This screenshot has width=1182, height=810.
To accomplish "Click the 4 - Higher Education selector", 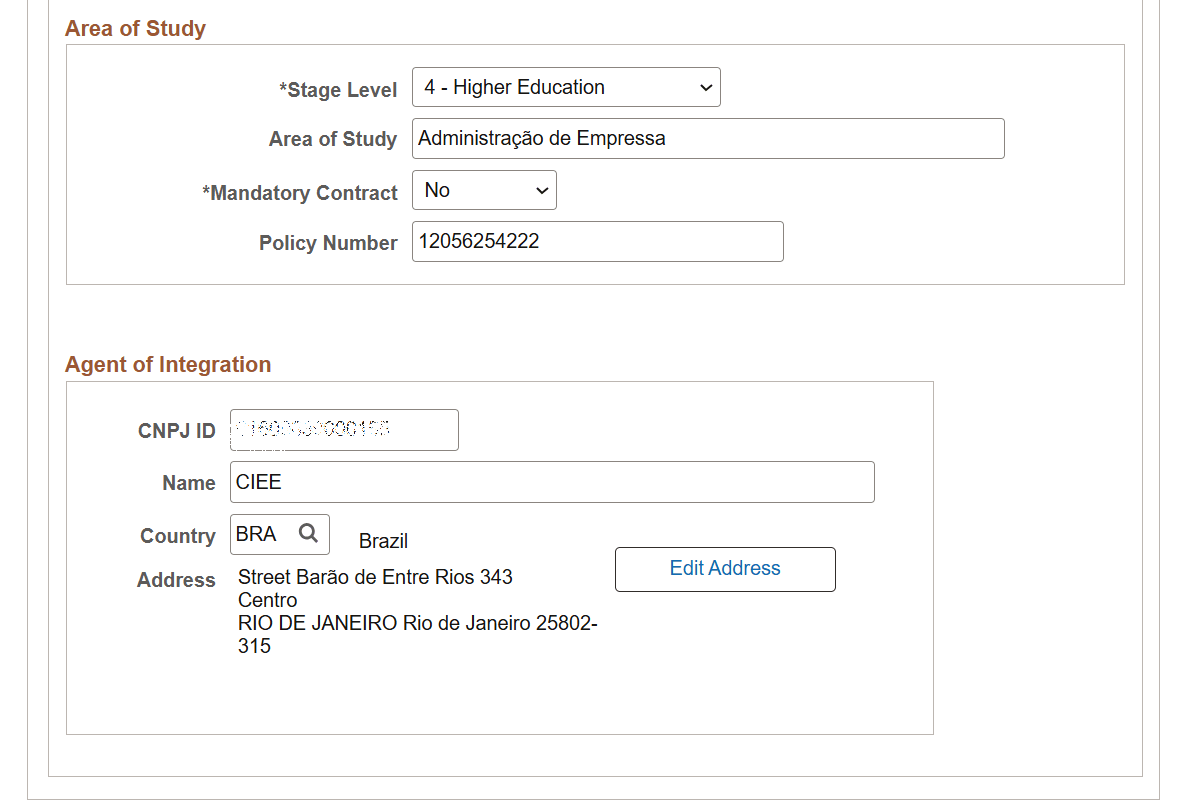I will (x=565, y=87).
